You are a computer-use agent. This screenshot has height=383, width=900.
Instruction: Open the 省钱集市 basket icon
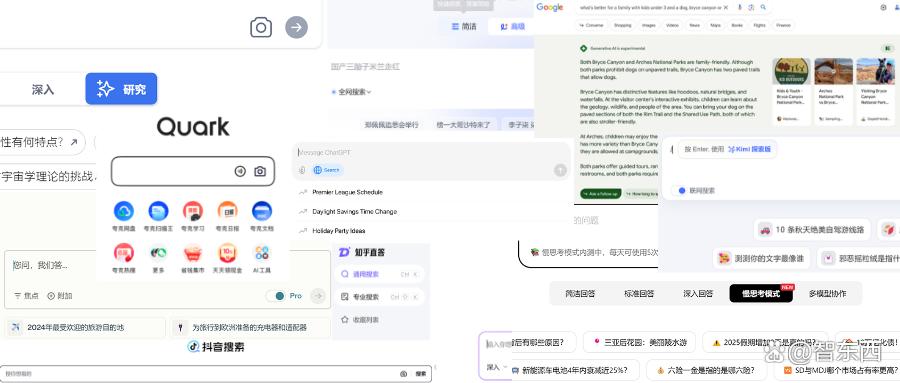click(192, 253)
